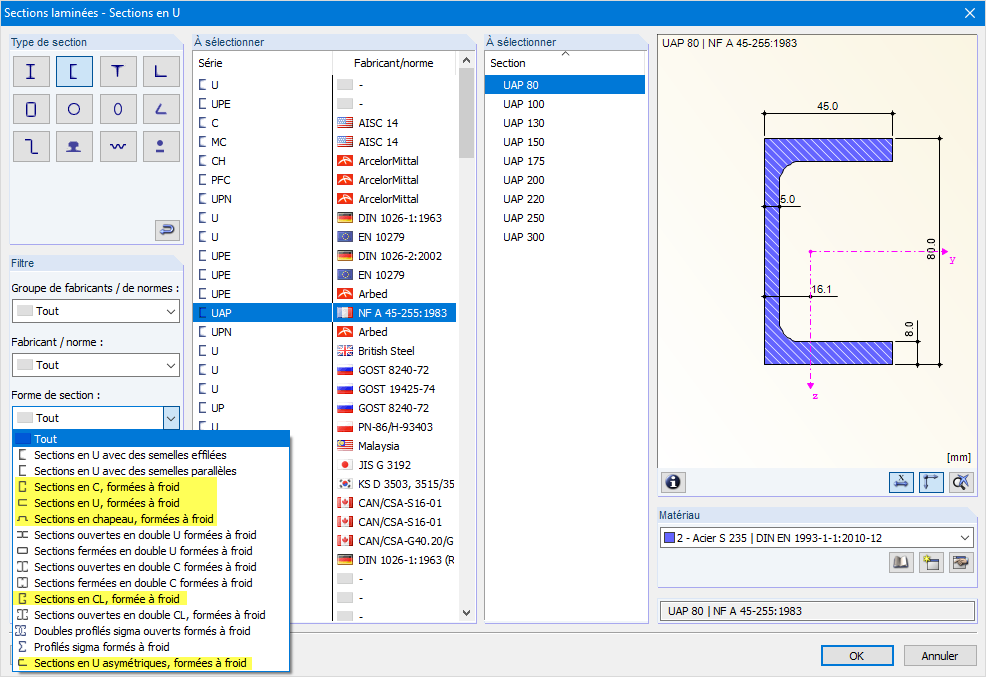This screenshot has height=677, width=986.
Task: Open section info with the 'i' button
Action: [673, 482]
